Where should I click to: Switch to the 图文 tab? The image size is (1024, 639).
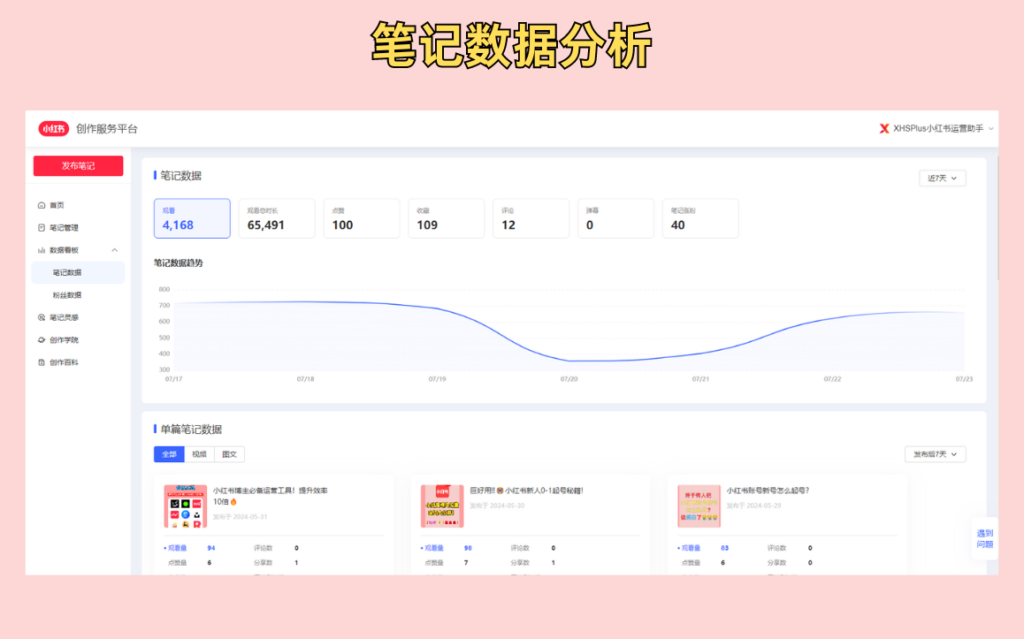230,453
